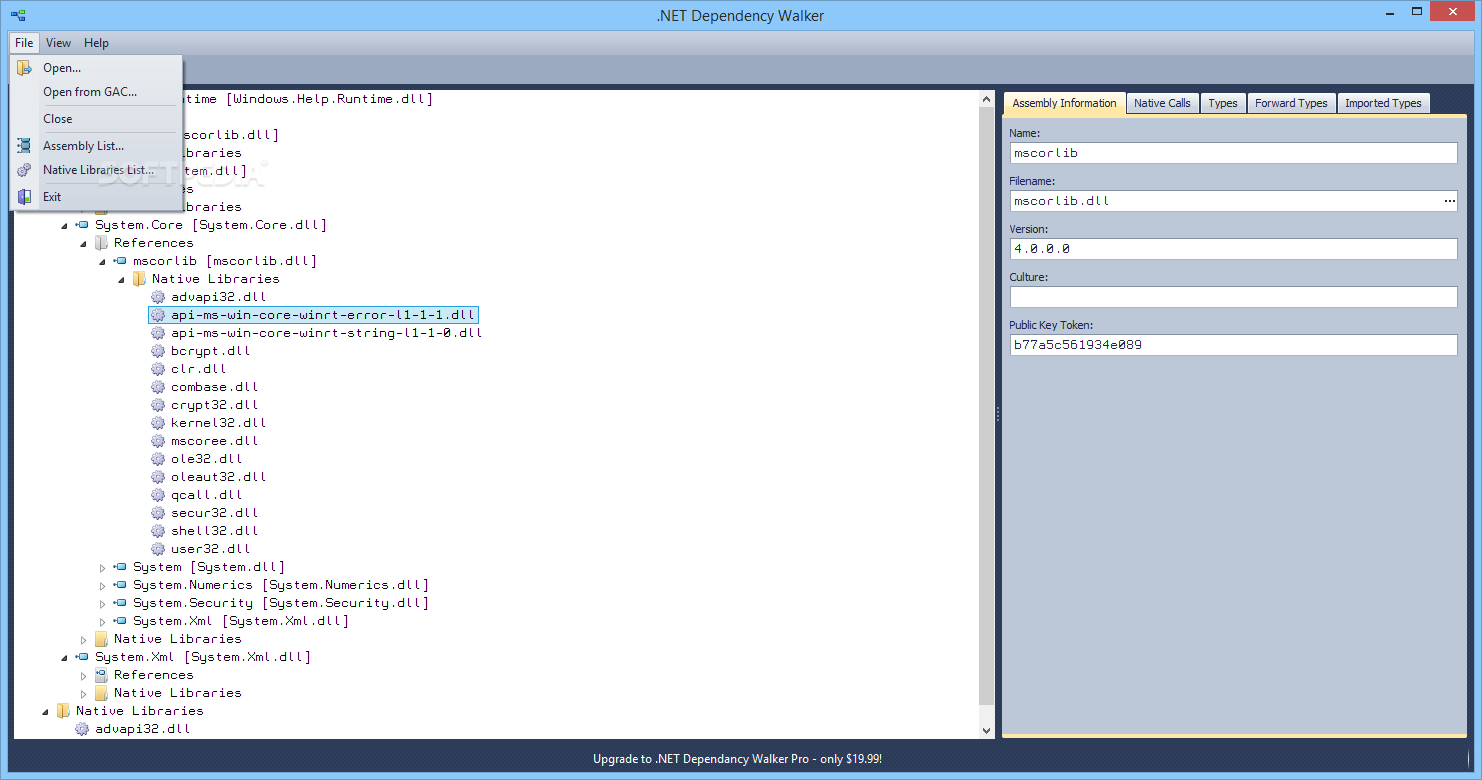The height and width of the screenshot is (780, 1482).
Task: Click gear icon next to bcrypt.dll
Action: click(157, 351)
